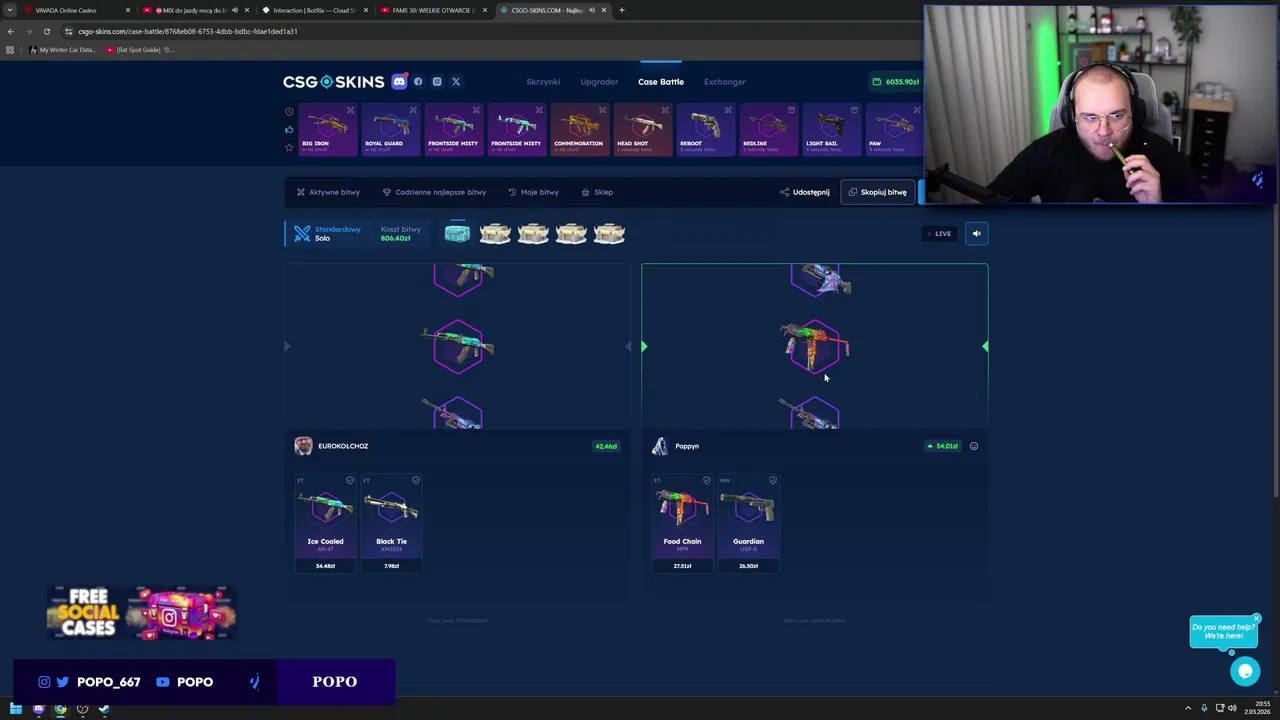
Task: Select the clock recent-drops filter icon
Action: coord(289,112)
